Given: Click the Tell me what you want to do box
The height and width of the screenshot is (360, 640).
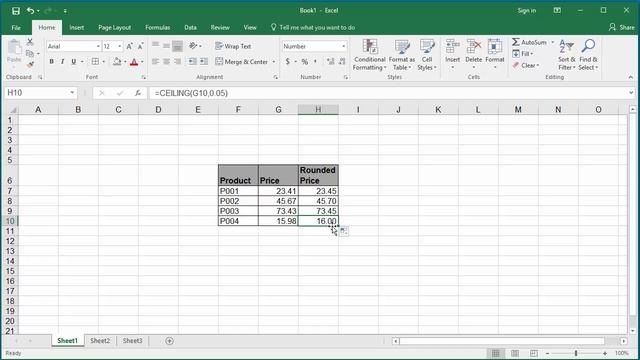Looking at the screenshot, I should tap(313, 27).
